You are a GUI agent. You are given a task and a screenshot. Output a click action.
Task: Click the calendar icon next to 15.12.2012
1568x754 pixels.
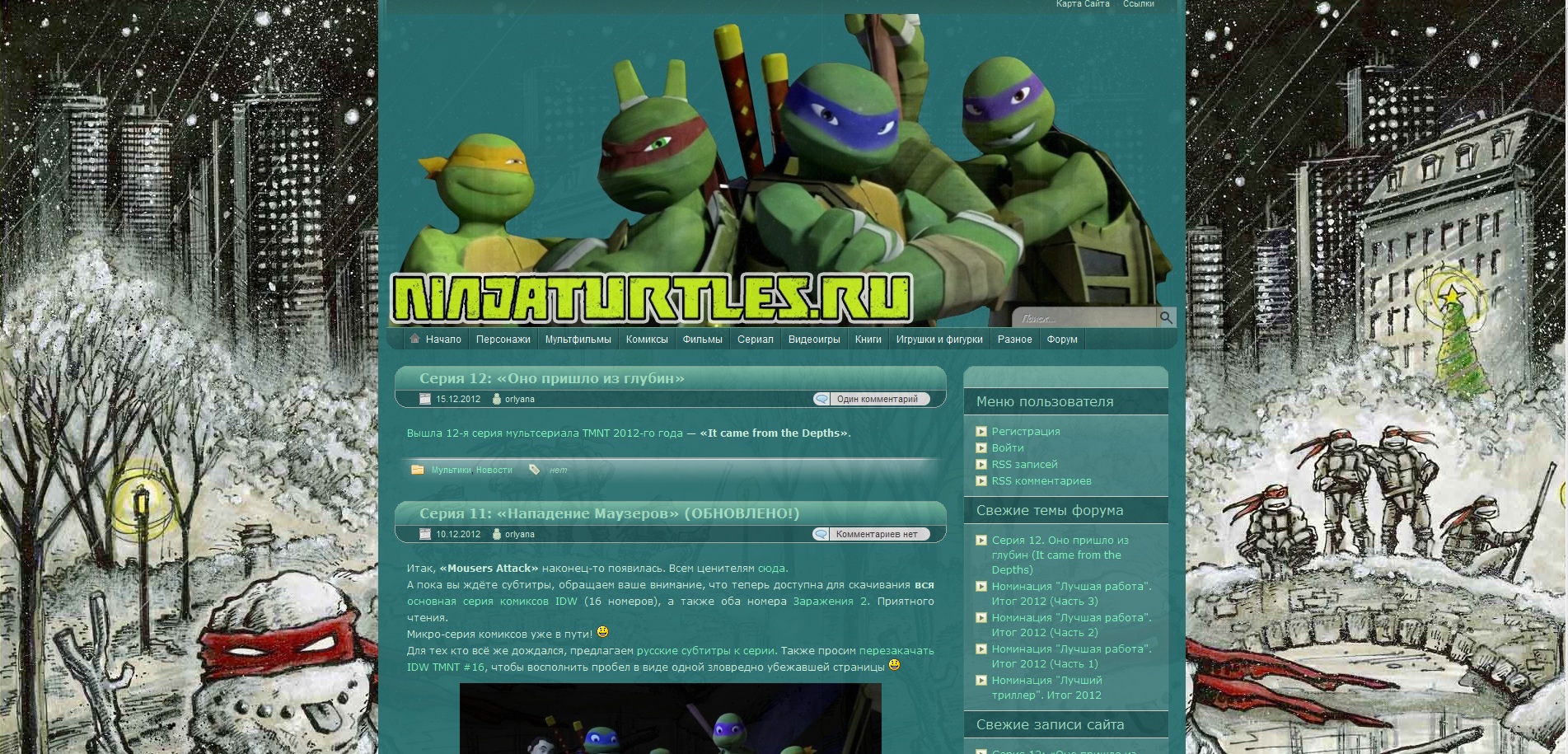[x=425, y=399]
